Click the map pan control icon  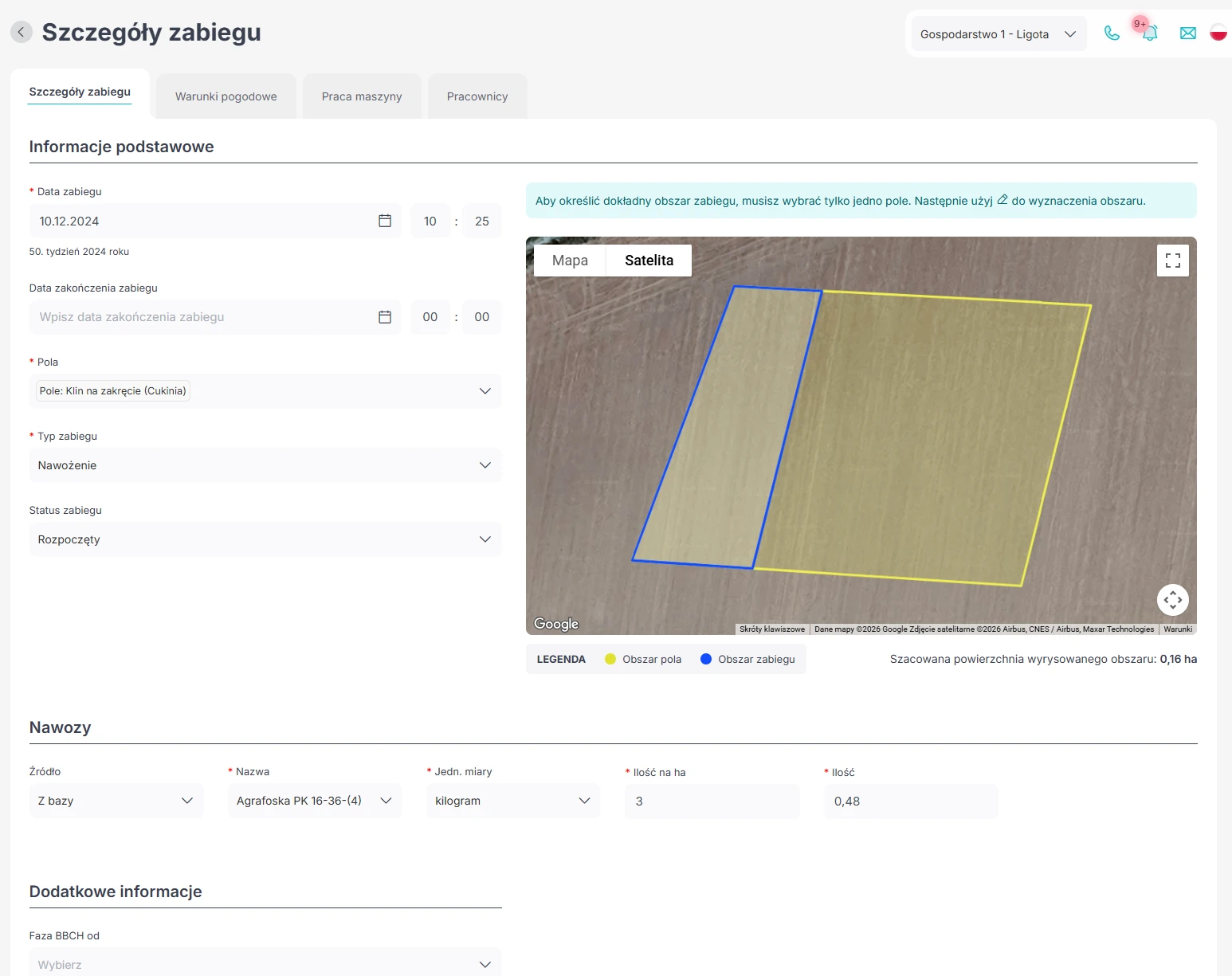[1172, 600]
